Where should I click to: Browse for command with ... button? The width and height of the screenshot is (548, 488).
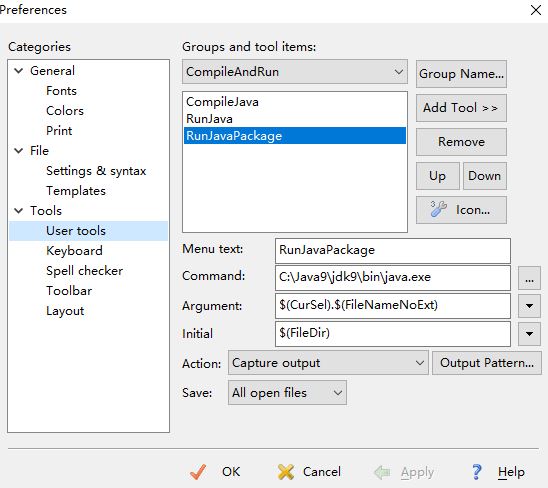(x=529, y=278)
